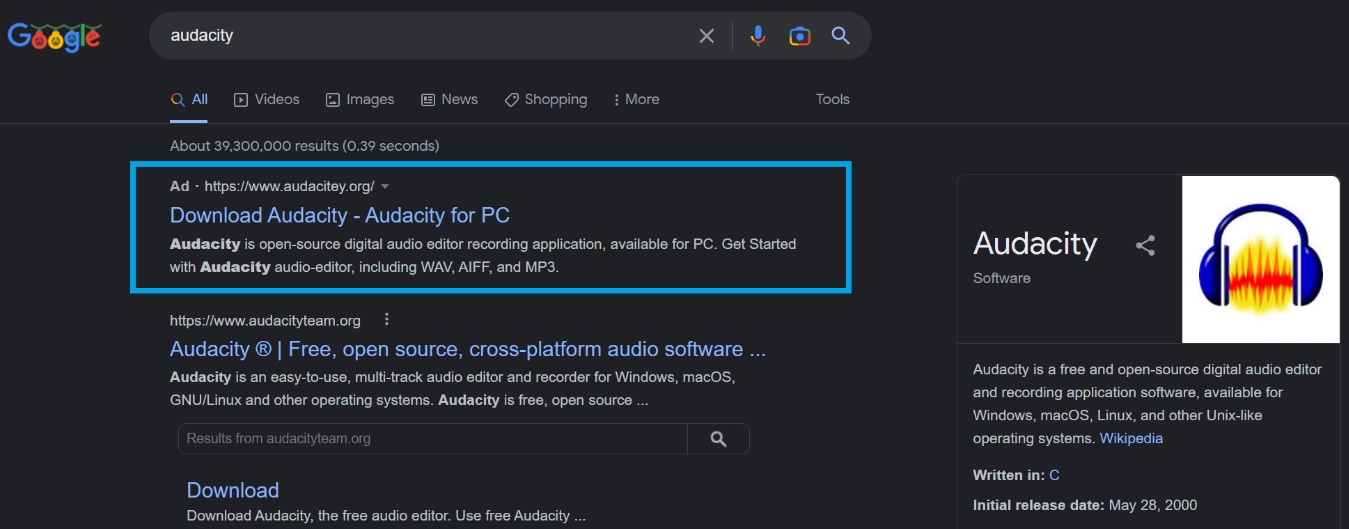
Task: Clear the search box text
Action: (706, 36)
